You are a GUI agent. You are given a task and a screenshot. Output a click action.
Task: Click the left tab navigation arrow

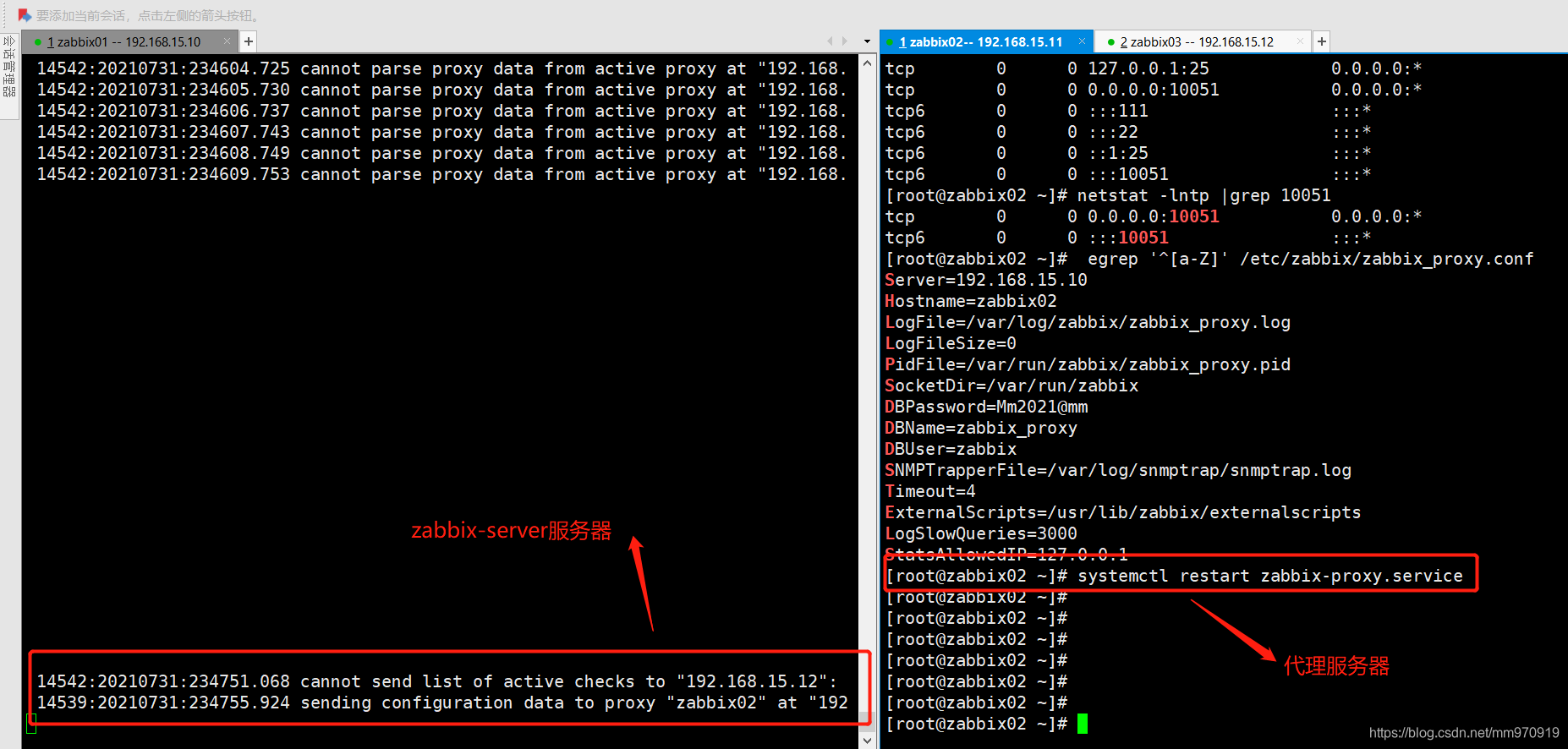coord(830,41)
